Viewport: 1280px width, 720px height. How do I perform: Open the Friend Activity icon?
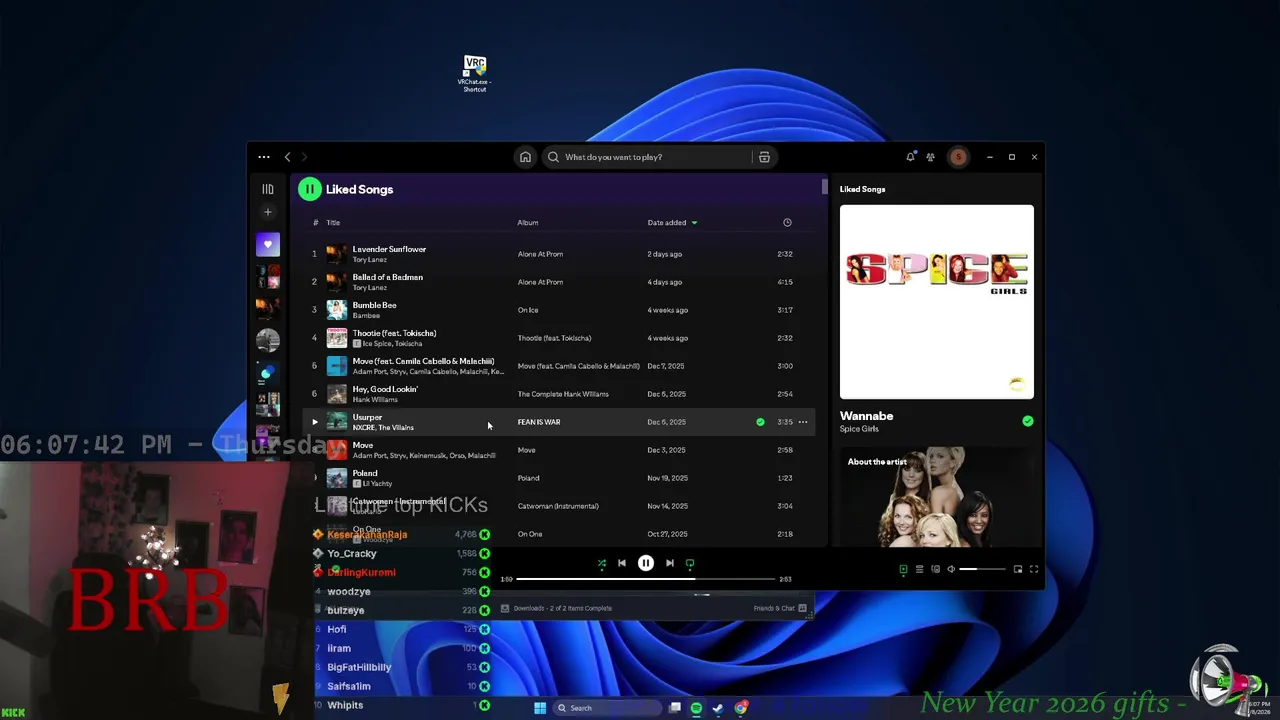pos(930,157)
